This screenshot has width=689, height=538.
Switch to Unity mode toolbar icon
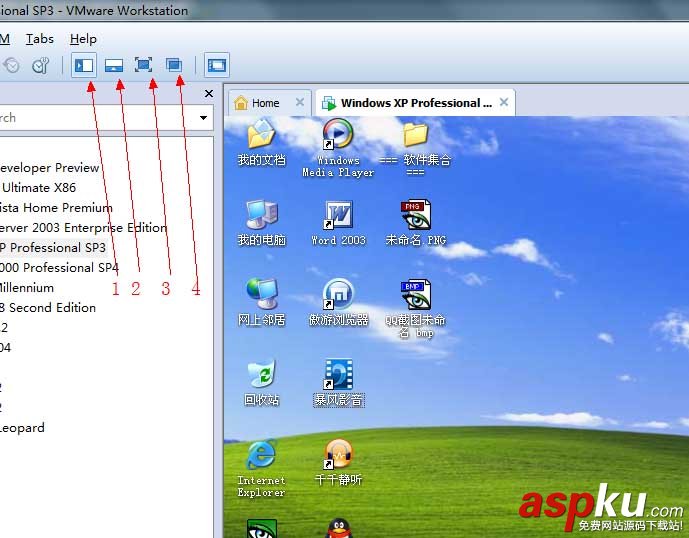pyautogui.click(x=174, y=65)
